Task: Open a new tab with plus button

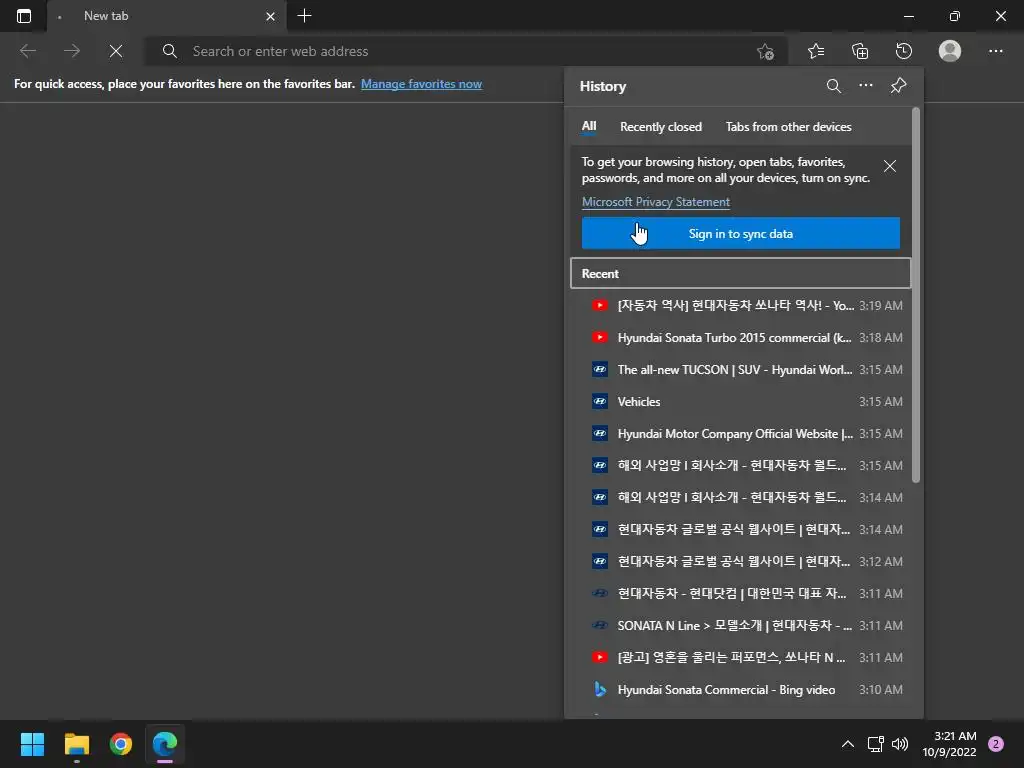Action: tap(304, 16)
